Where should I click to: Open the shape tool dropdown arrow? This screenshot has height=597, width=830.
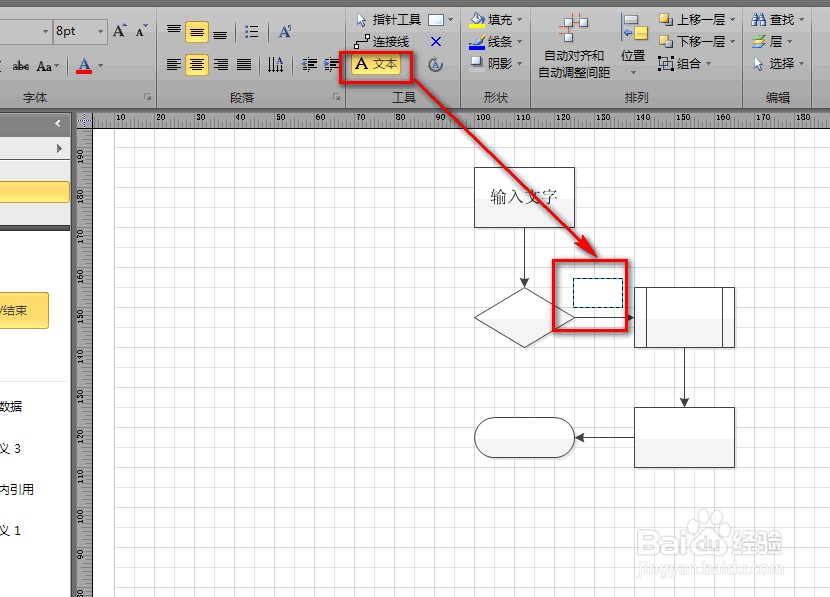(450, 20)
